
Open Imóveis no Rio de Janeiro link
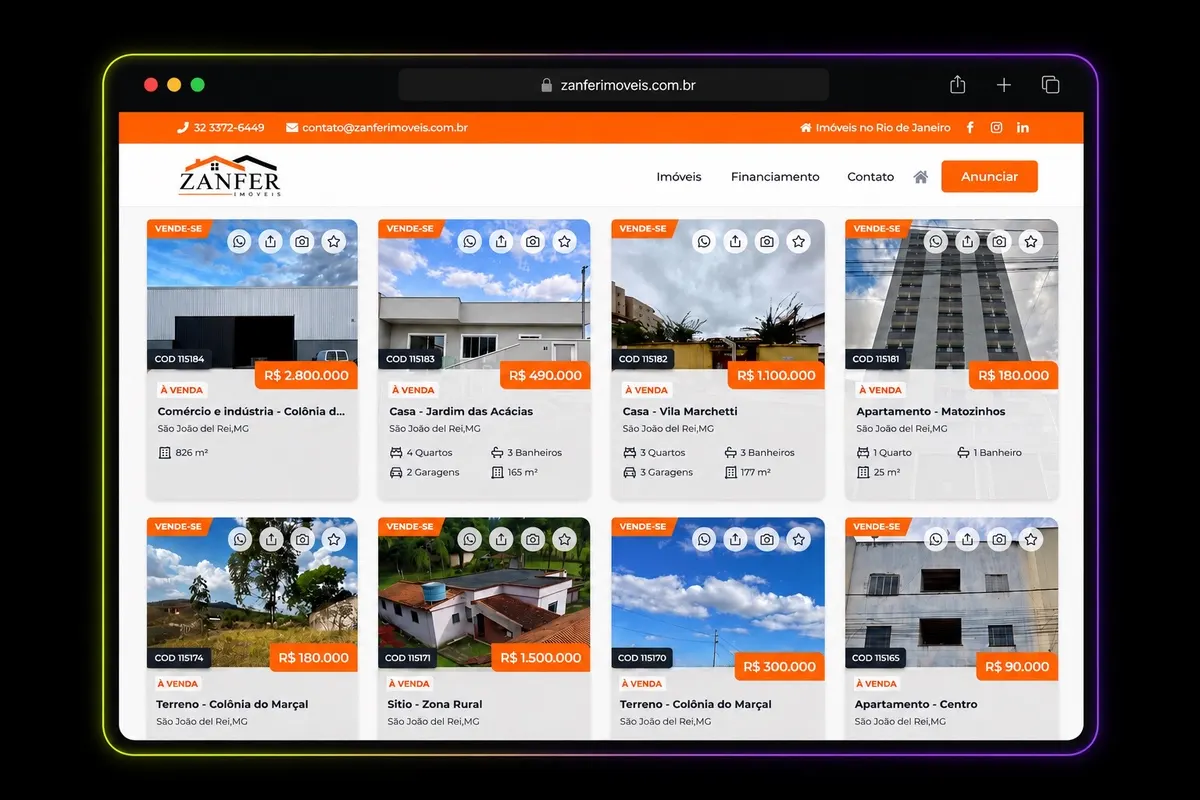pos(875,128)
